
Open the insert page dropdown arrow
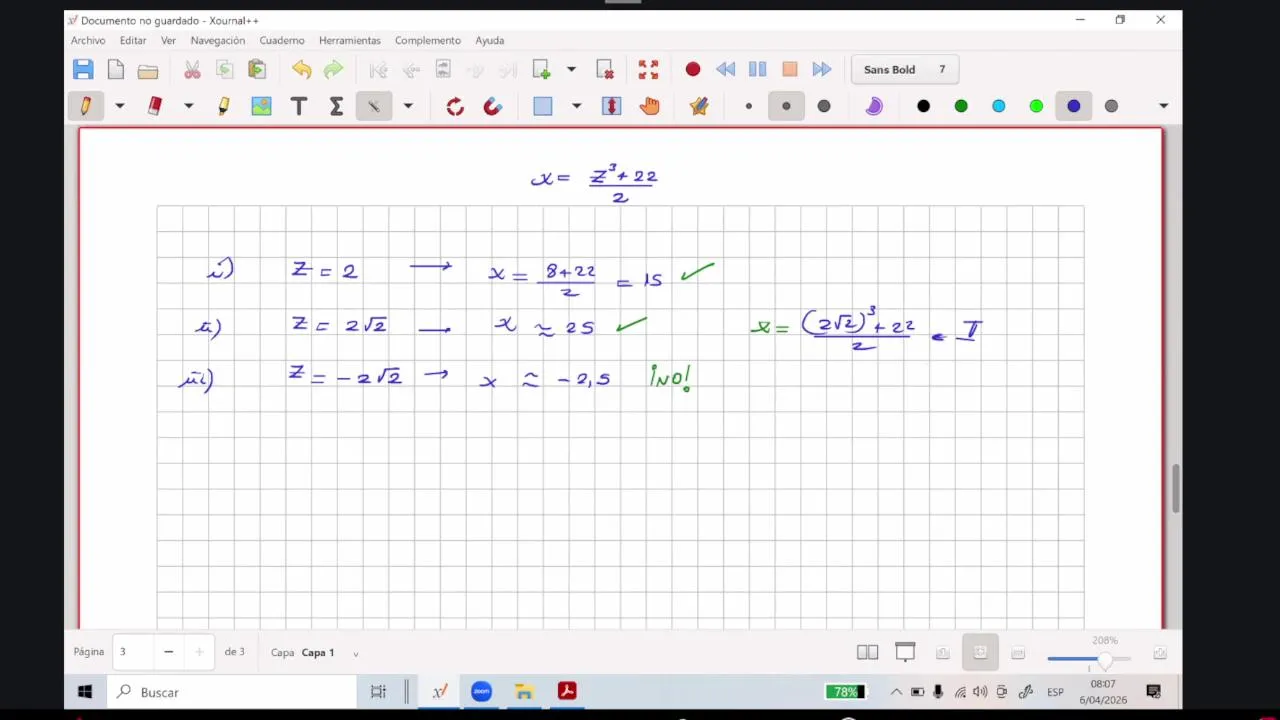(x=571, y=69)
